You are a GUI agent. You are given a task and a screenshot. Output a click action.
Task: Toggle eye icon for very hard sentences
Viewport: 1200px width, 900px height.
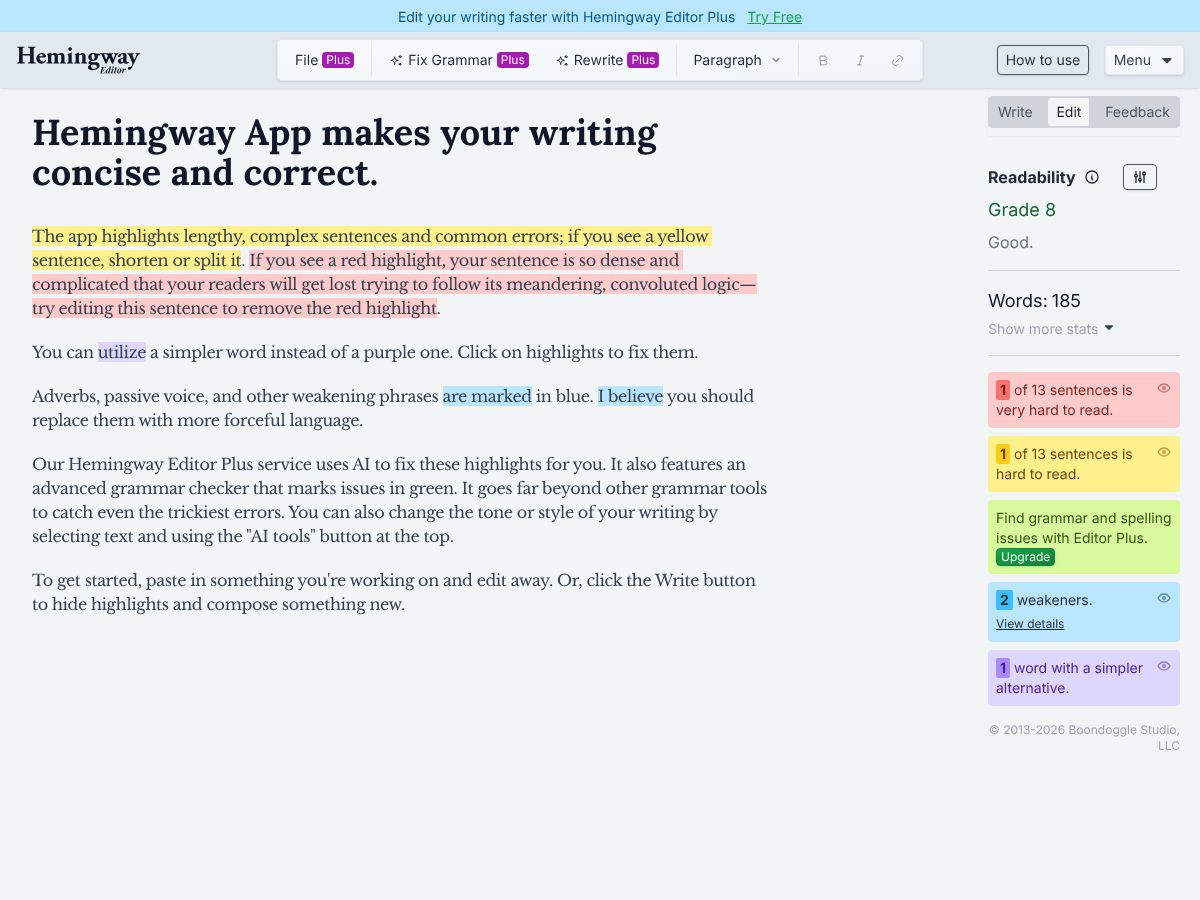point(1164,388)
